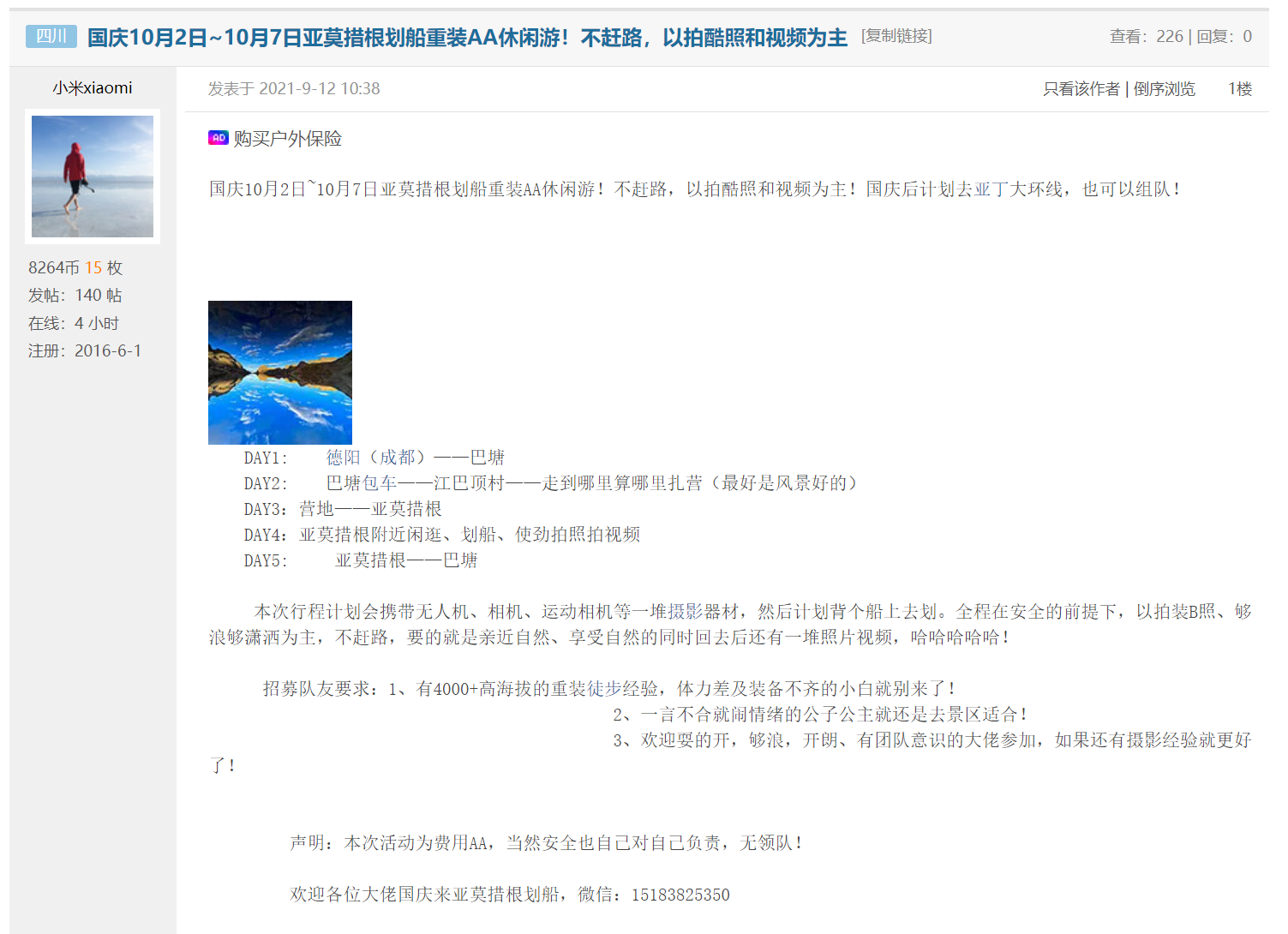Click the DAY3 营地——亚莫措根 line
The height and width of the screenshot is (934, 1288).
click(x=343, y=509)
